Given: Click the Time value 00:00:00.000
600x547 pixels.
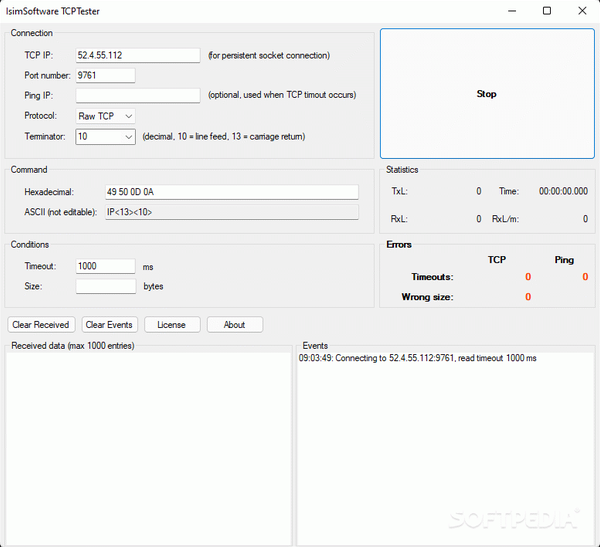Looking at the screenshot, I should pos(563,191).
